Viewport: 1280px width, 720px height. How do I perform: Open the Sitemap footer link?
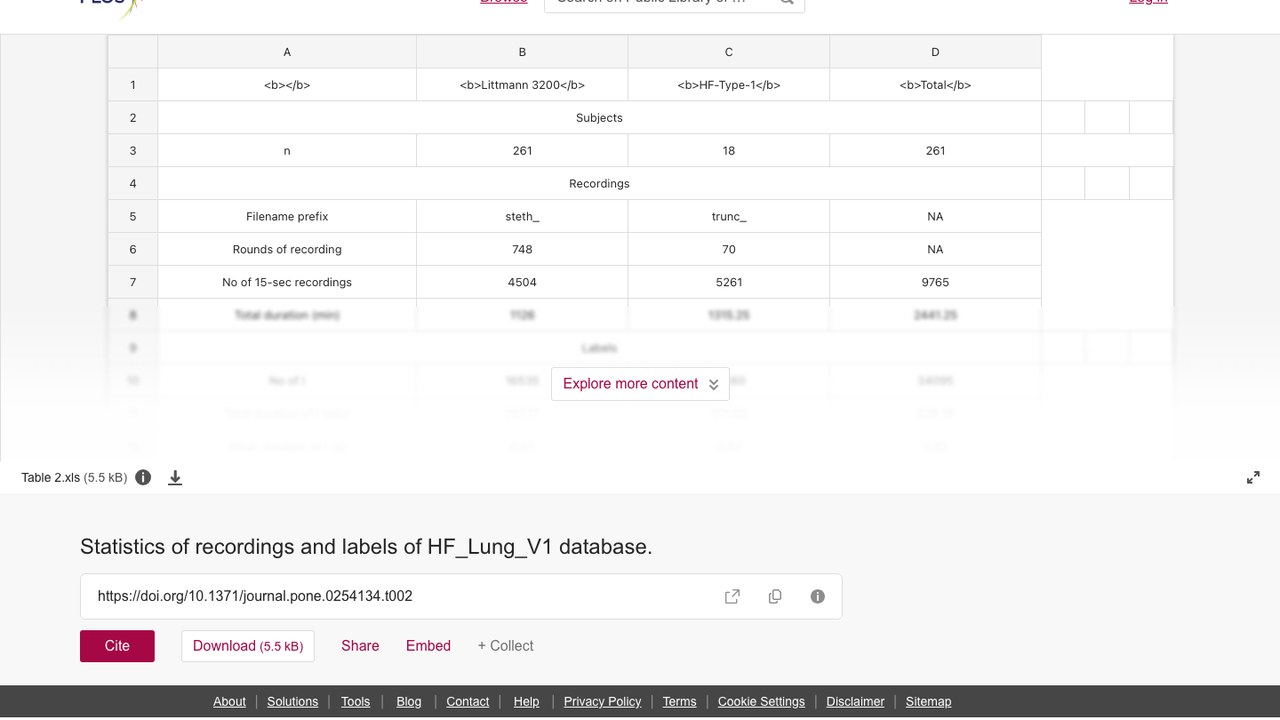[x=928, y=701]
